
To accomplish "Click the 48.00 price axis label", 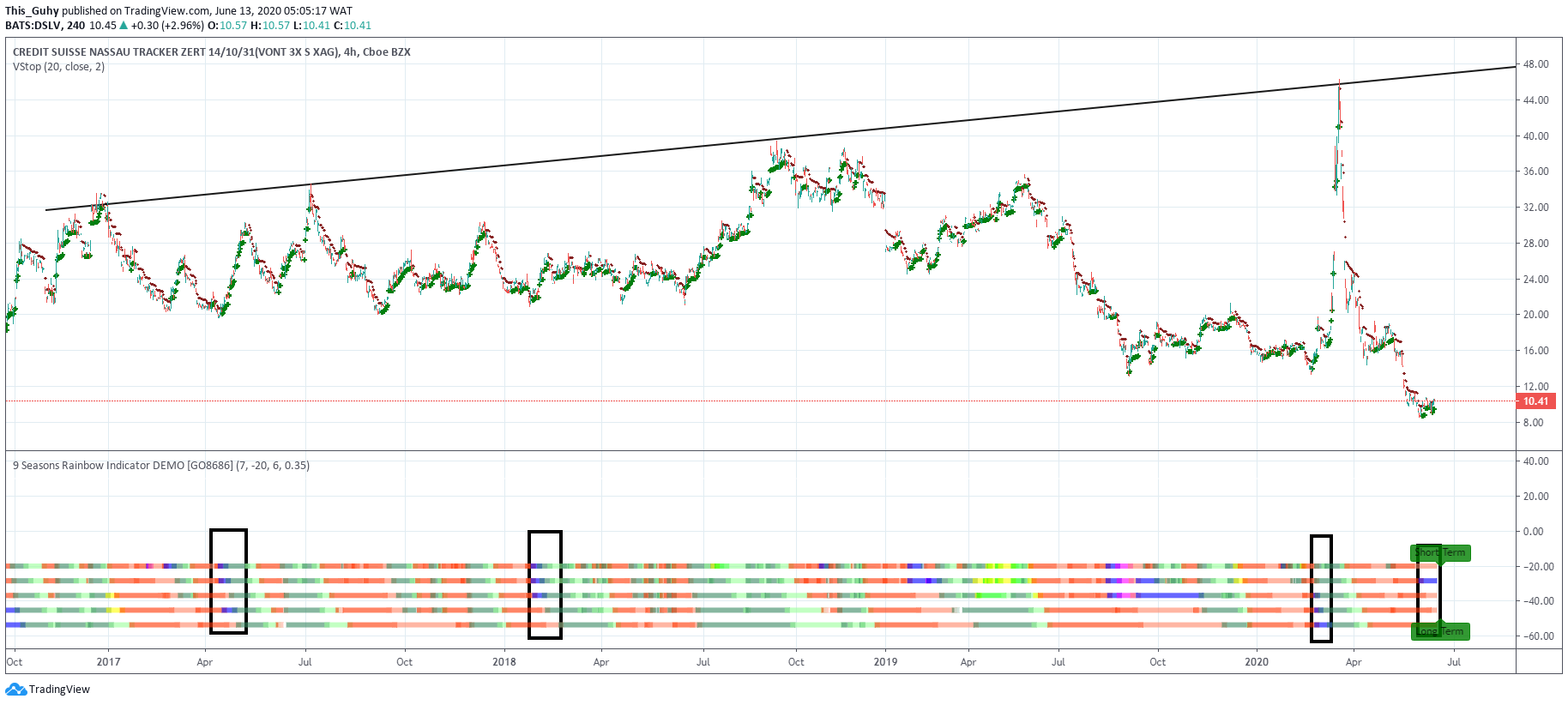I will point(1535,64).
